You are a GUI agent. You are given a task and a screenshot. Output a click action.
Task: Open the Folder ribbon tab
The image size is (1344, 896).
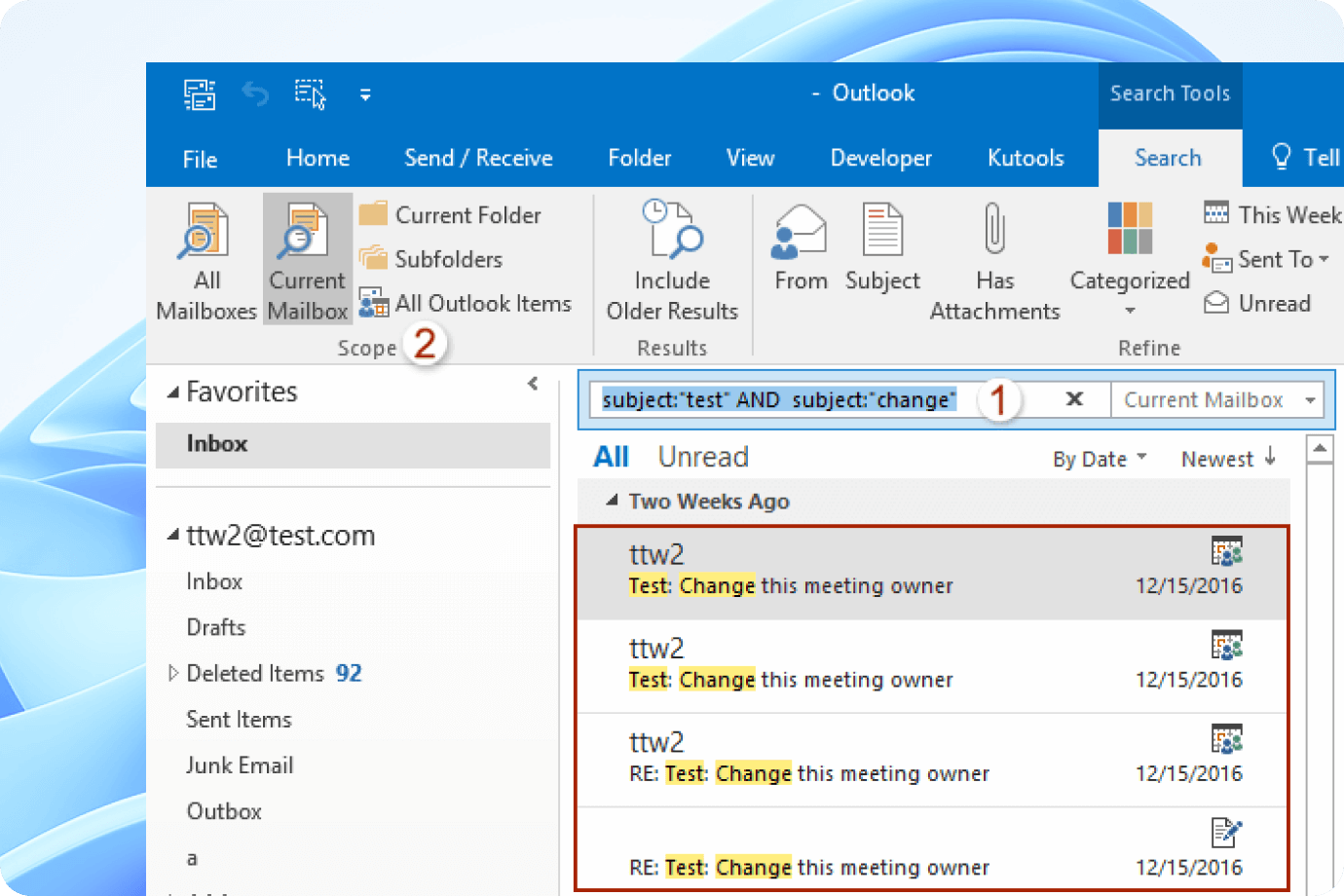point(640,158)
